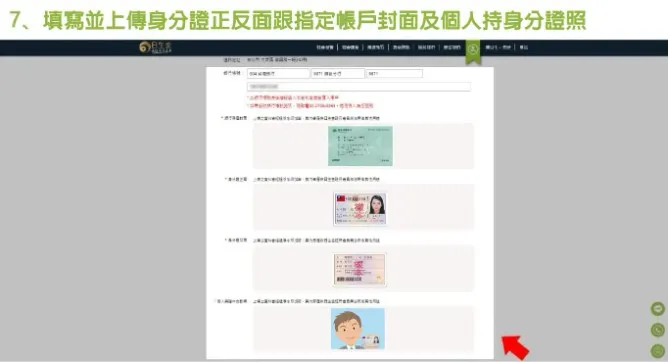
Task: Click the gold site logo in header
Action: 155,47
